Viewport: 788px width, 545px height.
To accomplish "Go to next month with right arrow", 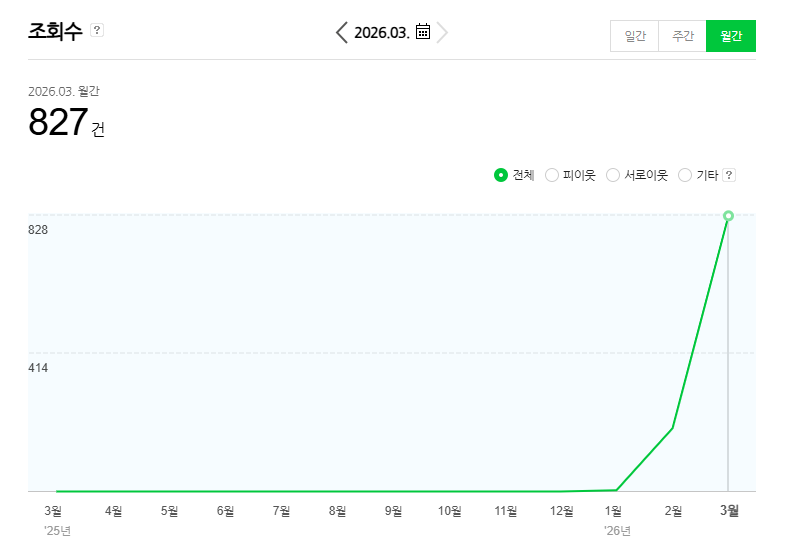I will 442,32.
